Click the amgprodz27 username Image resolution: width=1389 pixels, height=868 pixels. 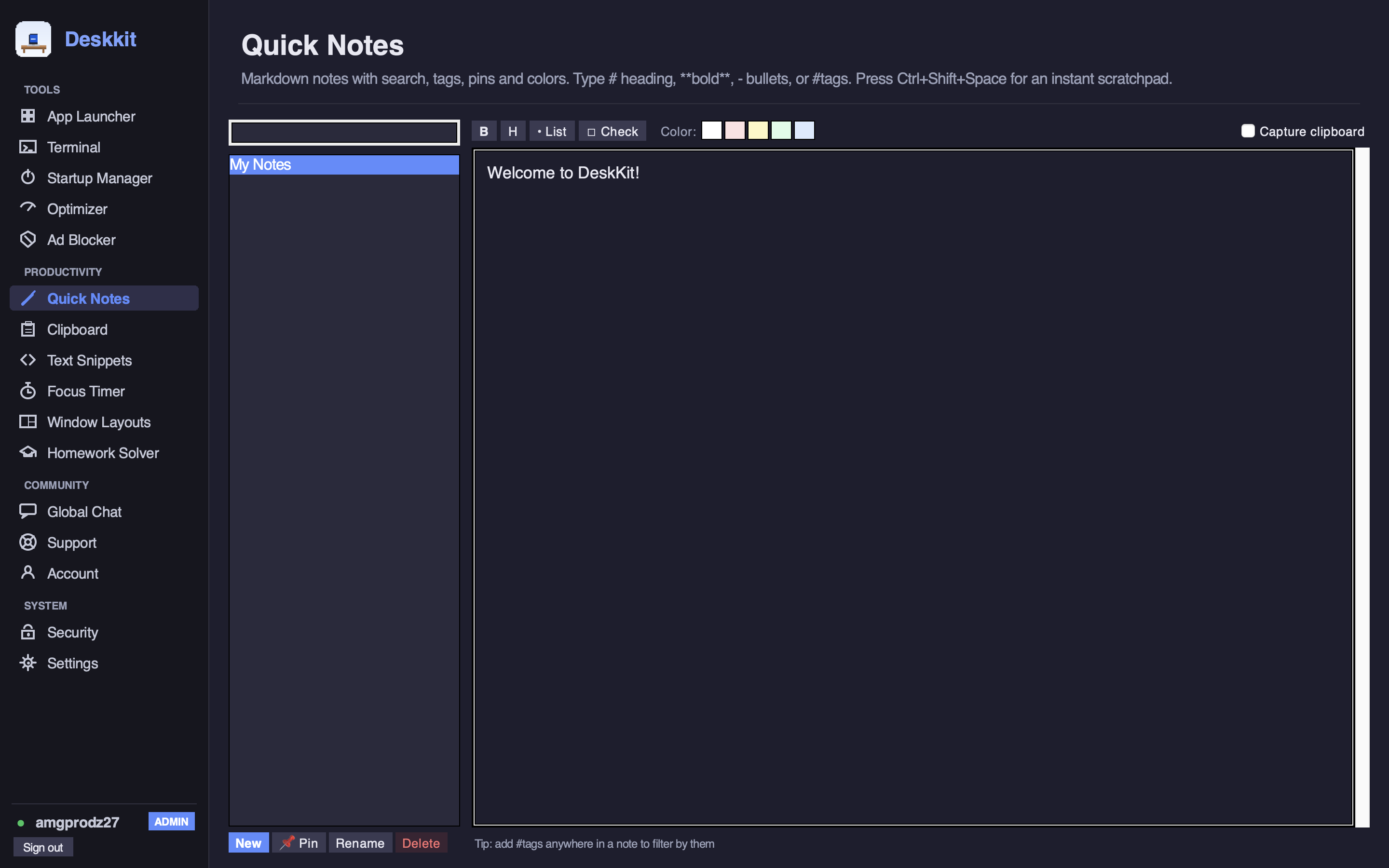(x=78, y=822)
